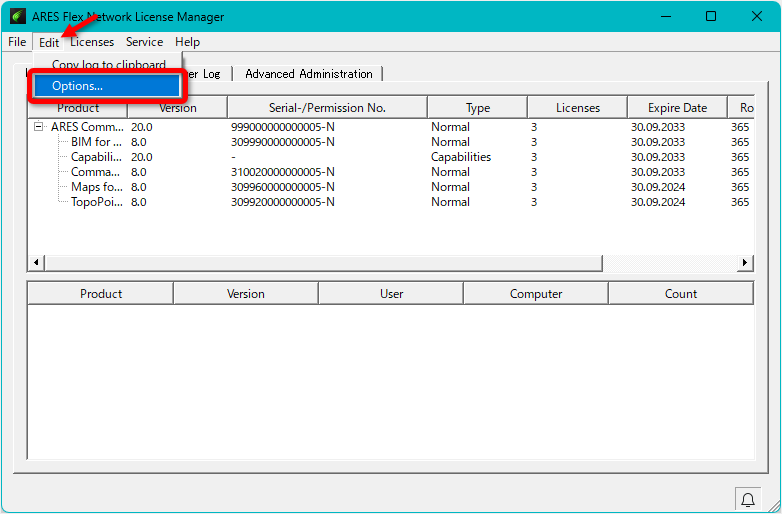782x514 pixels.
Task: Click version 20.0 in Capabili row
Action: point(142,157)
